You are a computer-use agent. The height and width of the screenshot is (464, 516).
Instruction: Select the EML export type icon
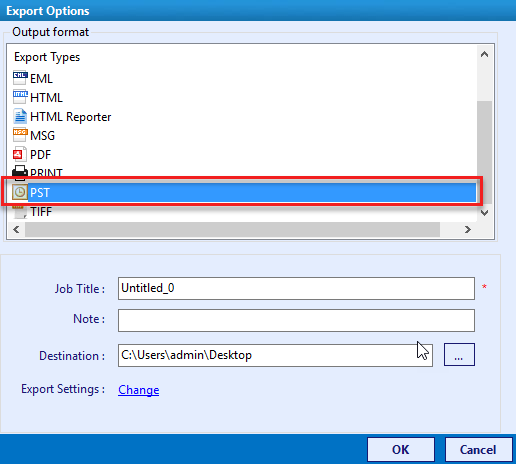(20, 78)
